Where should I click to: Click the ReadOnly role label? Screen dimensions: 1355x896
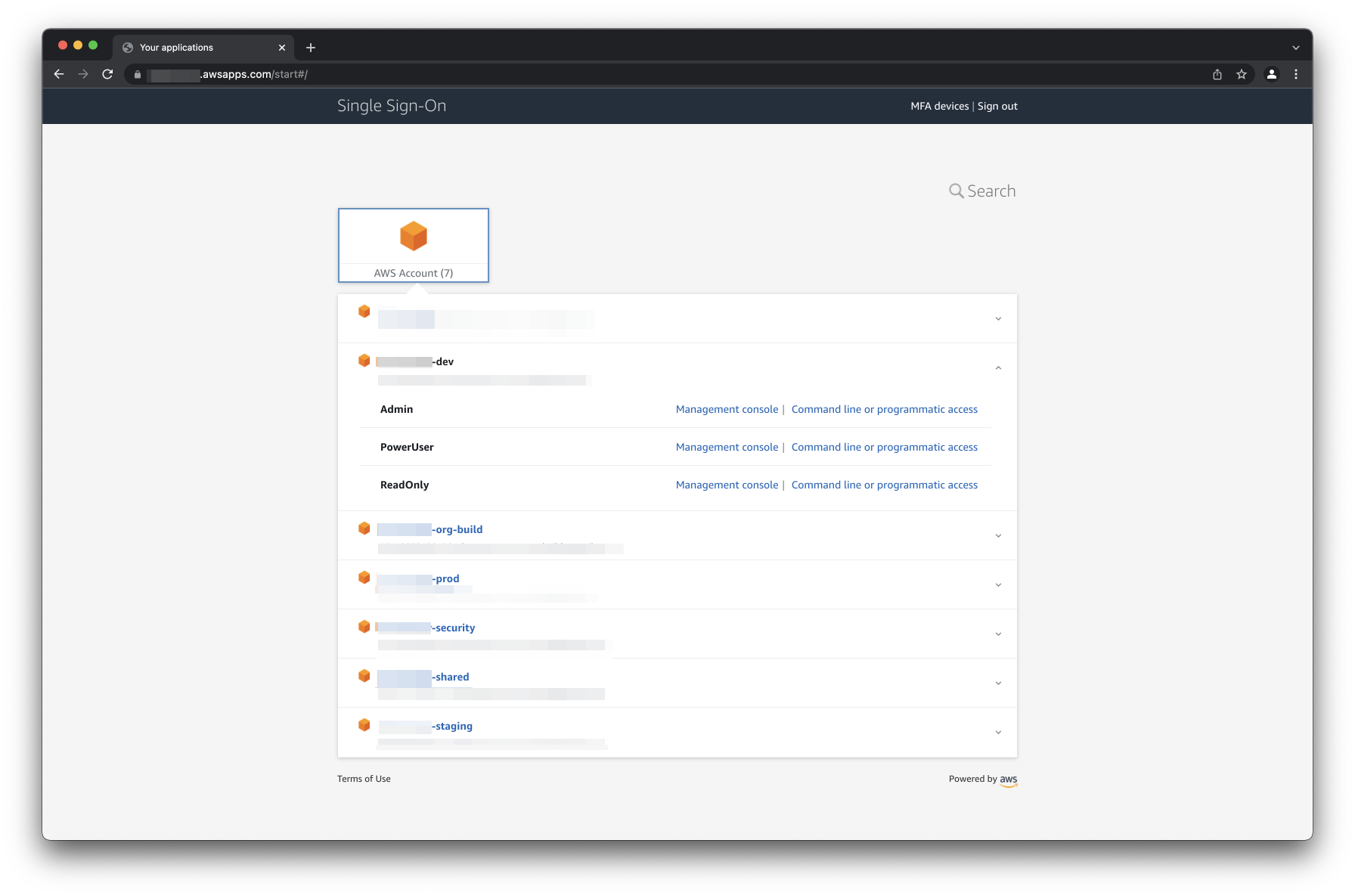405,485
